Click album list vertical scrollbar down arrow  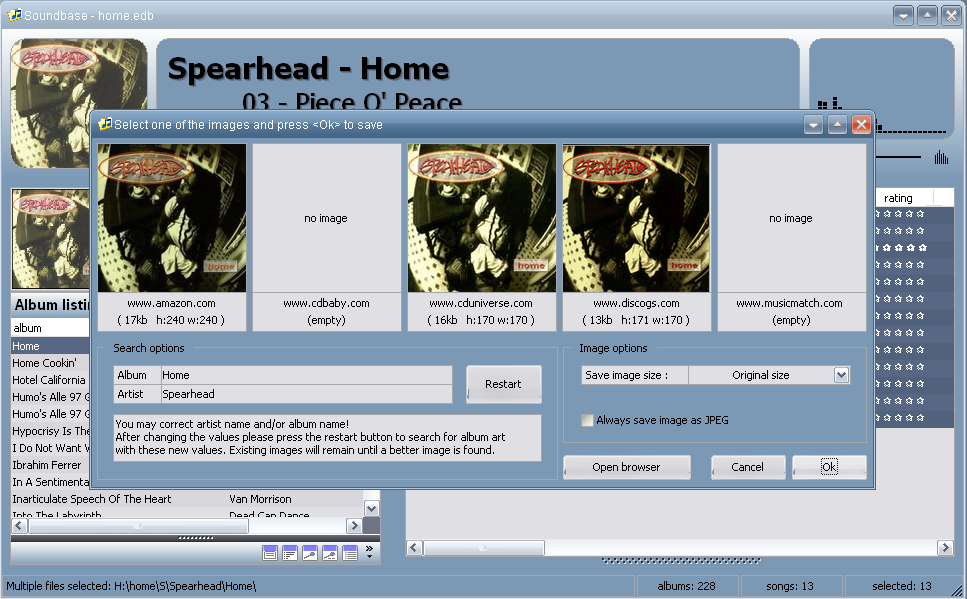[371, 508]
